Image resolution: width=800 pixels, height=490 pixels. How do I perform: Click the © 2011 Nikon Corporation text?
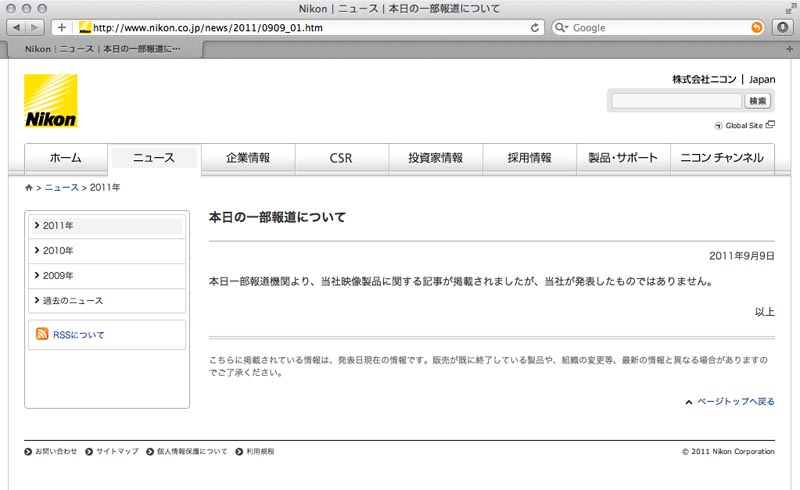729,452
